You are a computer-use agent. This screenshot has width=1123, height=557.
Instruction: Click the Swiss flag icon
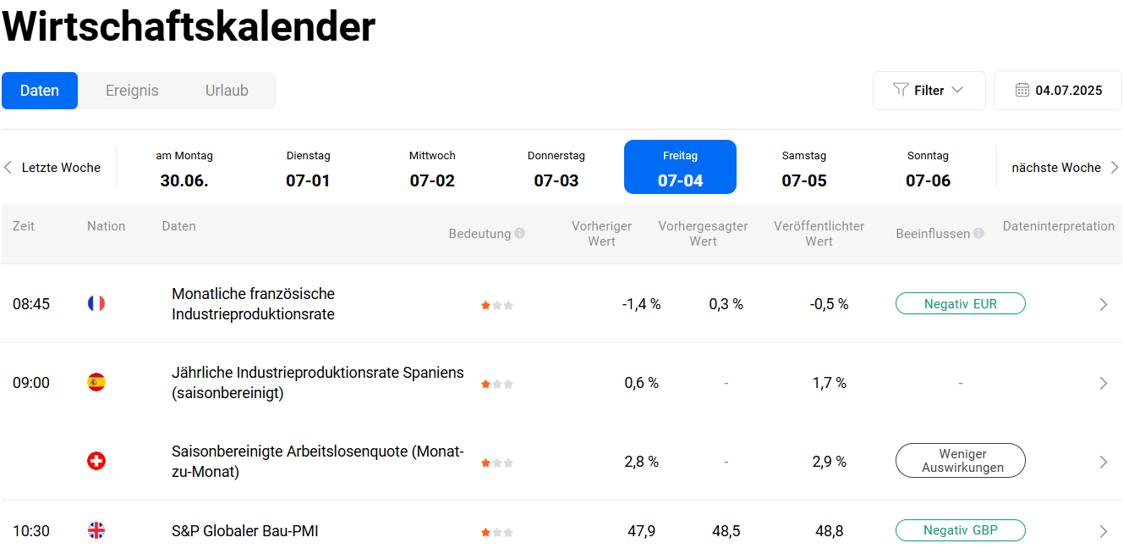96,461
